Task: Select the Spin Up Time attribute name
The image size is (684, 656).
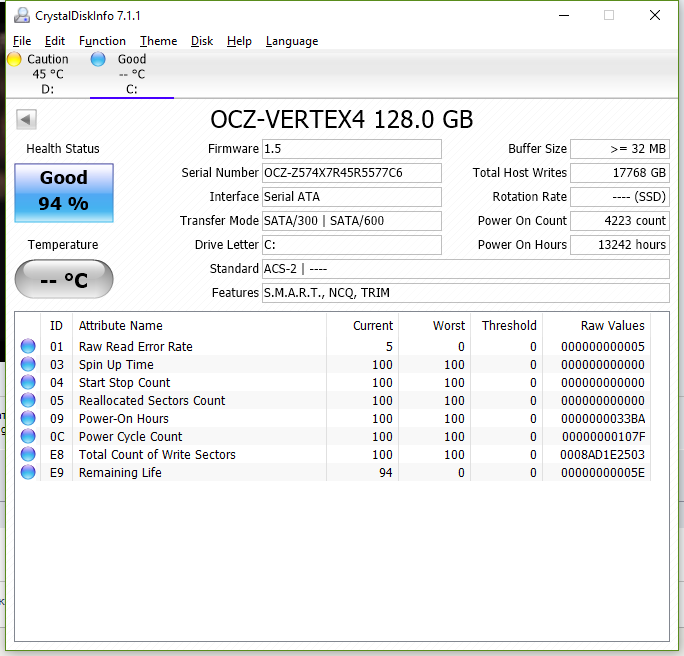Action: tap(116, 365)
